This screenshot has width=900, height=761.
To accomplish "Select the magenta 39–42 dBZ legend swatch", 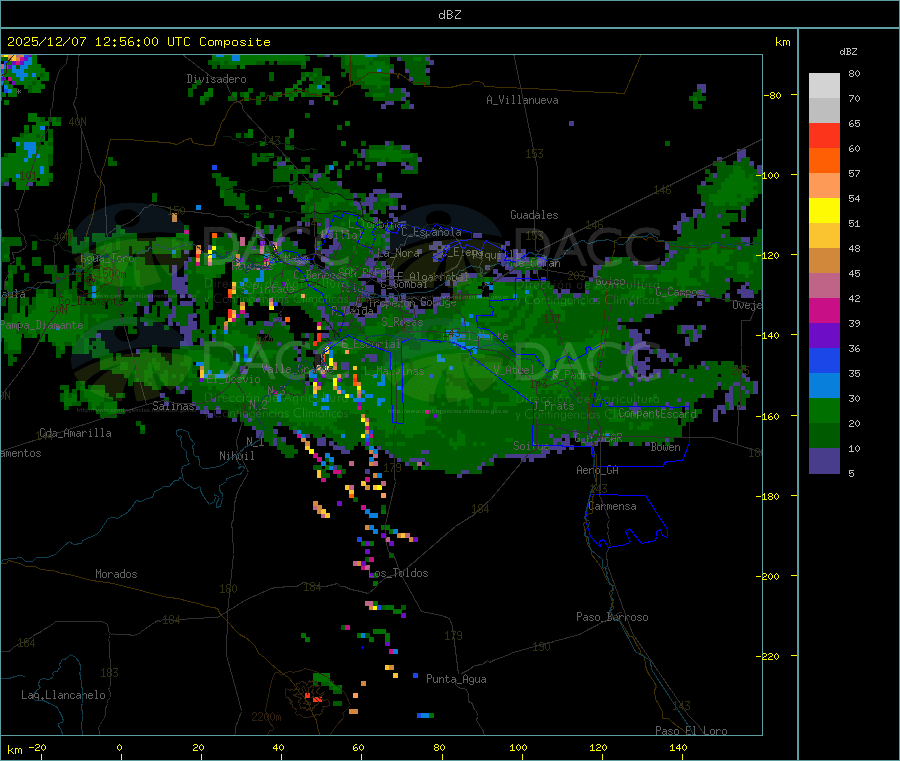I will tap(824, 310).
